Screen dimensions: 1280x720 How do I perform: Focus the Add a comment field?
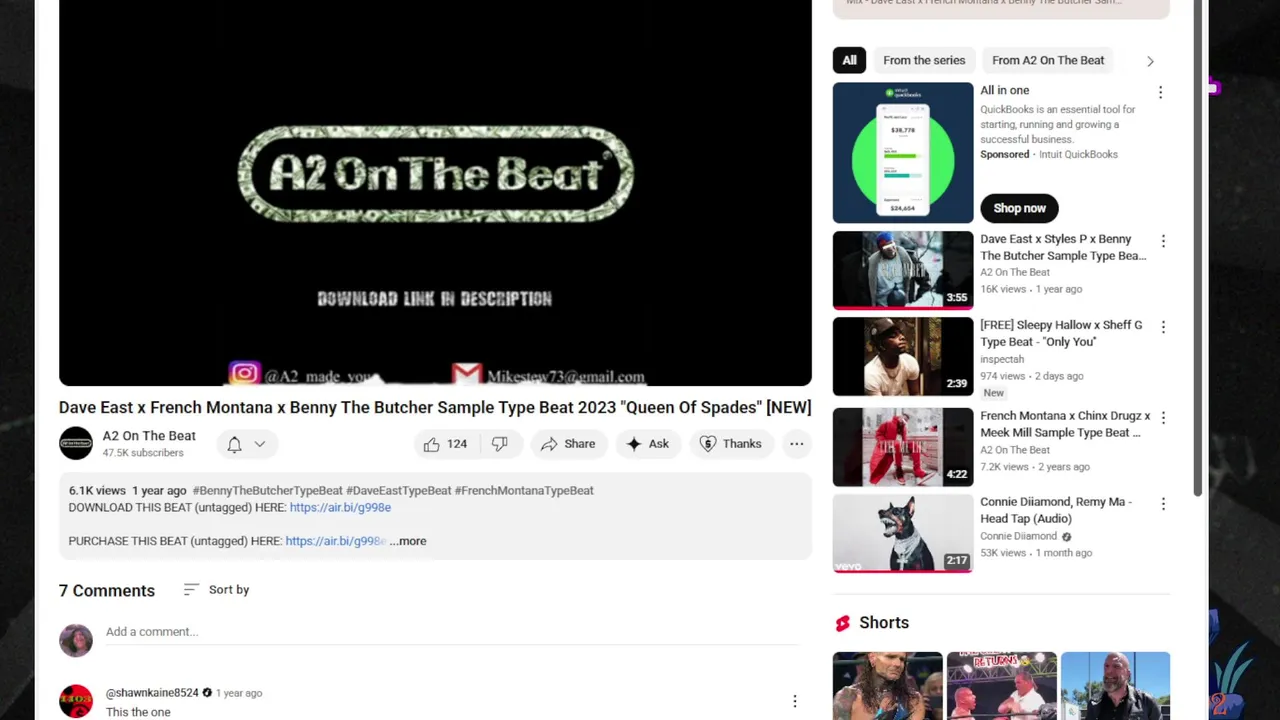point(452,632)
